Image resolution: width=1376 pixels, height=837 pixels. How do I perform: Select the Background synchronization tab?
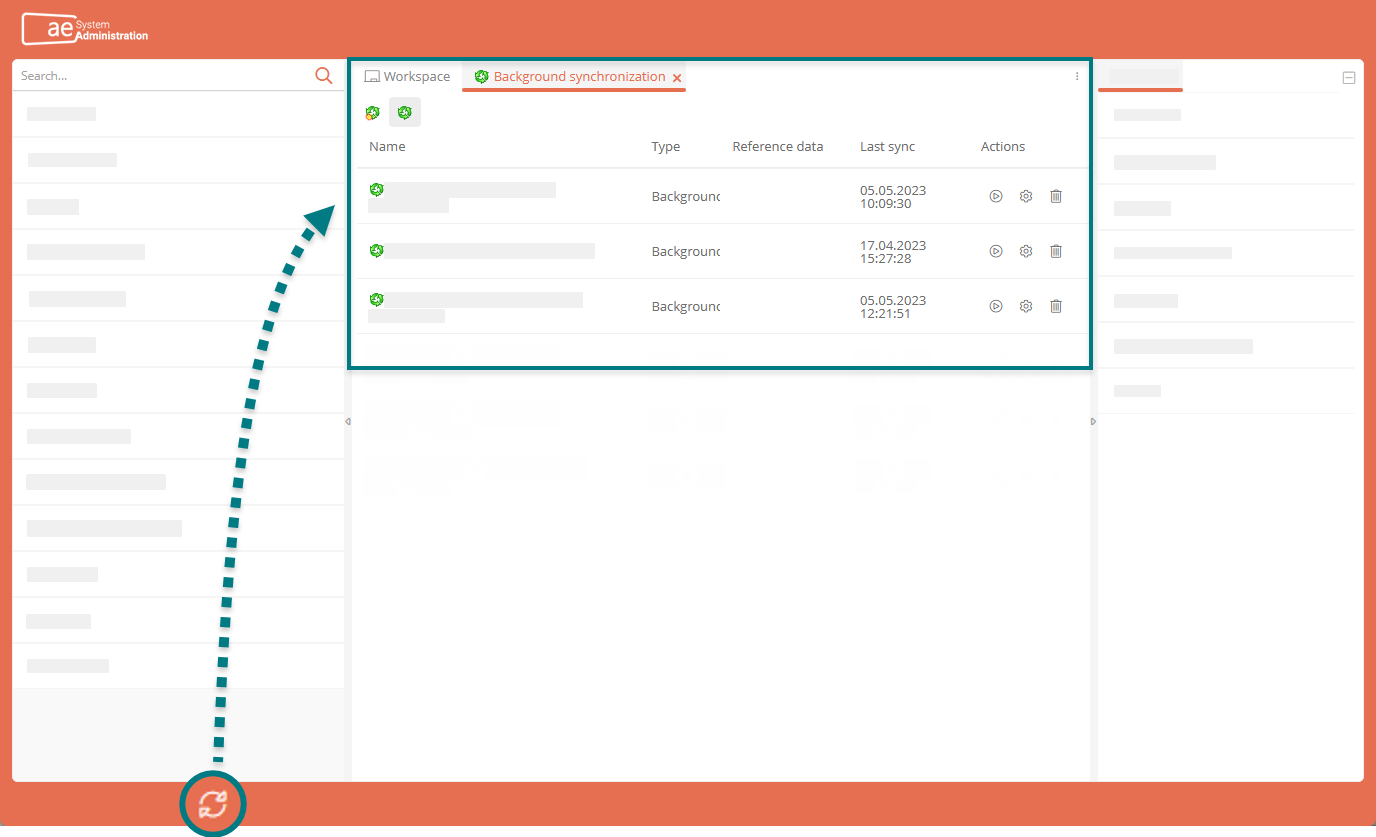(x=578, y=77)
